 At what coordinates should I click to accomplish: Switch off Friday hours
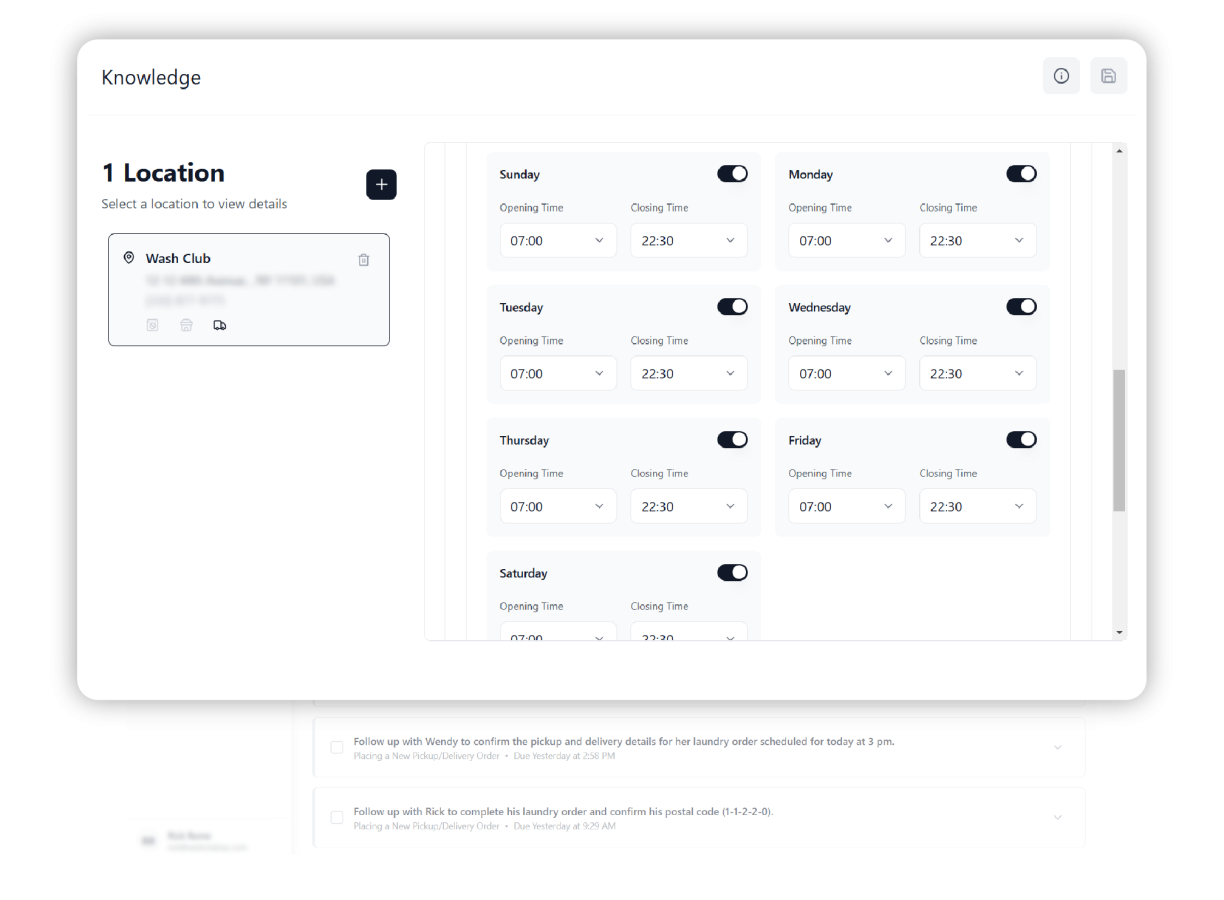1021,440
